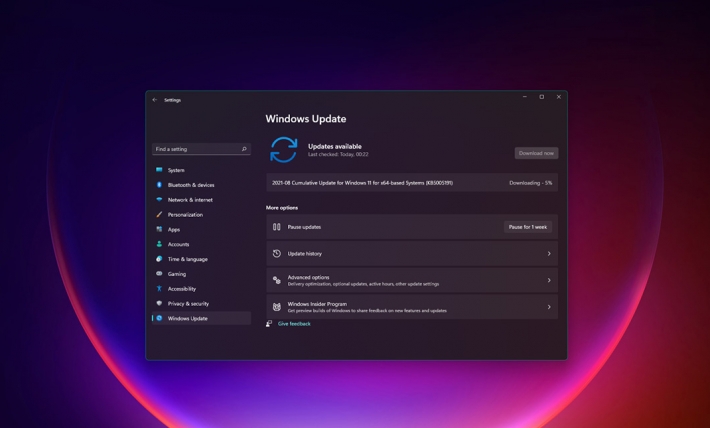
Task: Click the Advanced options gears icon
Action: [277, 280]
